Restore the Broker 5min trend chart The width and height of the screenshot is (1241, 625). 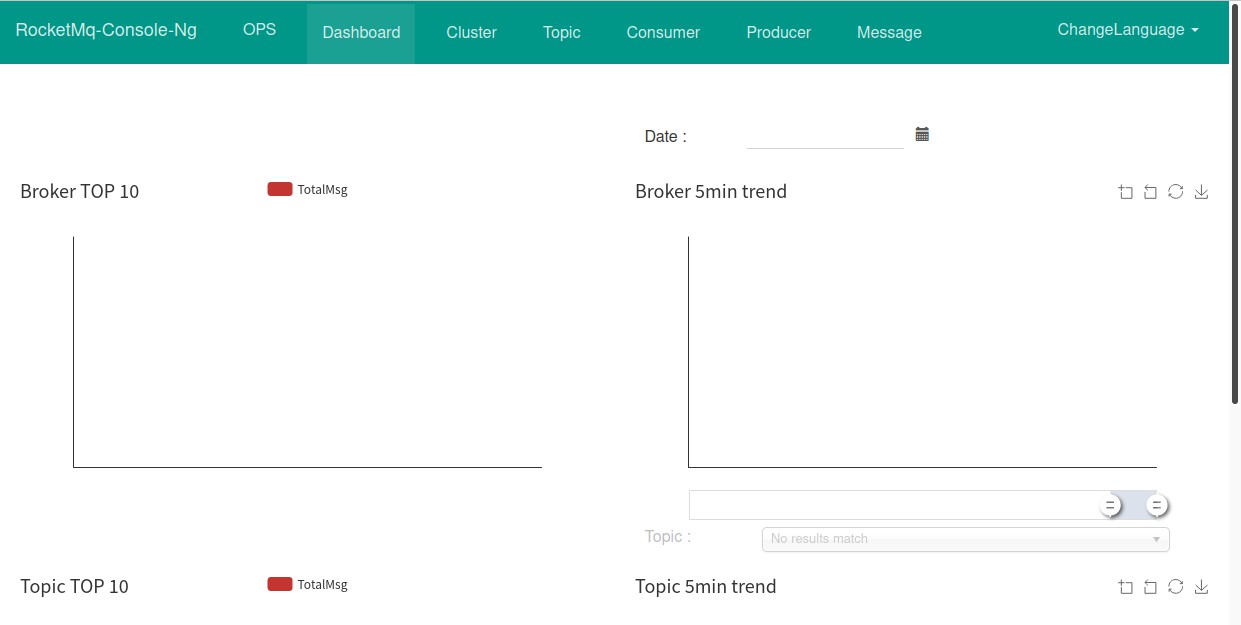tap(1176, 192)
